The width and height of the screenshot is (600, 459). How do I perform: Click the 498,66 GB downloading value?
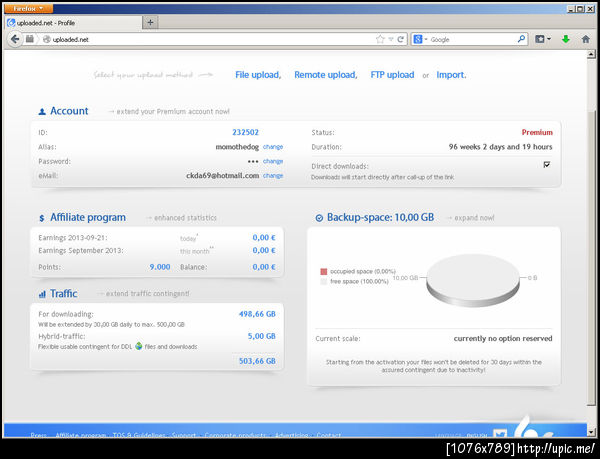257,314
